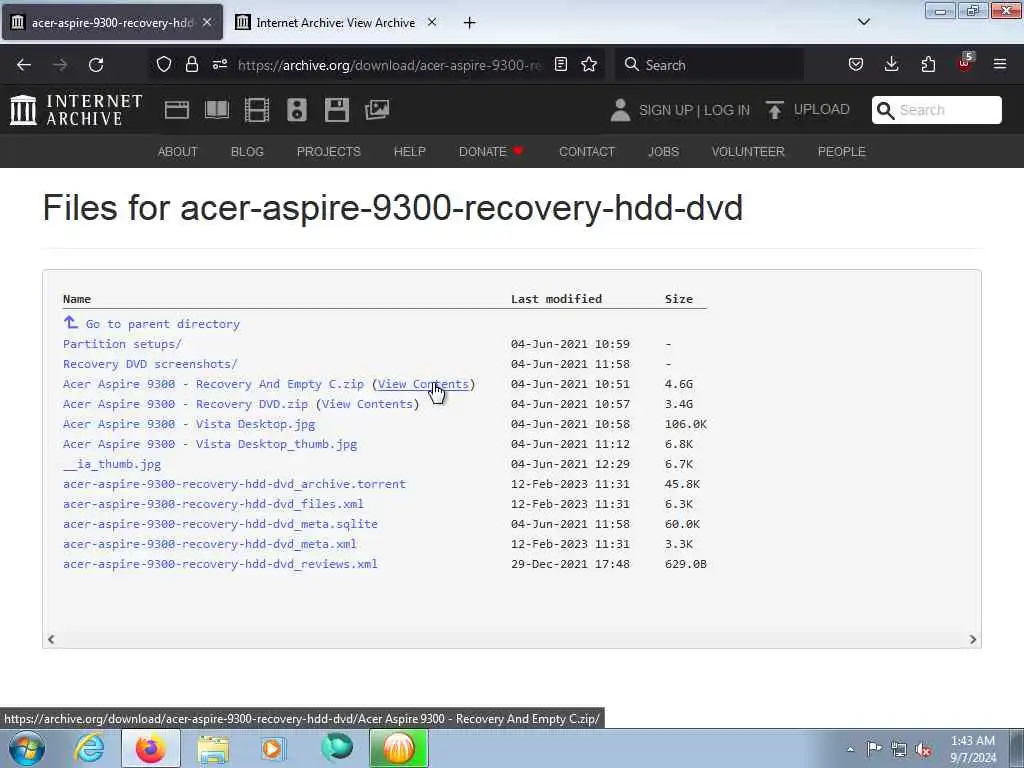Click the uBlock extension icon with badge

pyautogui.click(x=965, y=63)
